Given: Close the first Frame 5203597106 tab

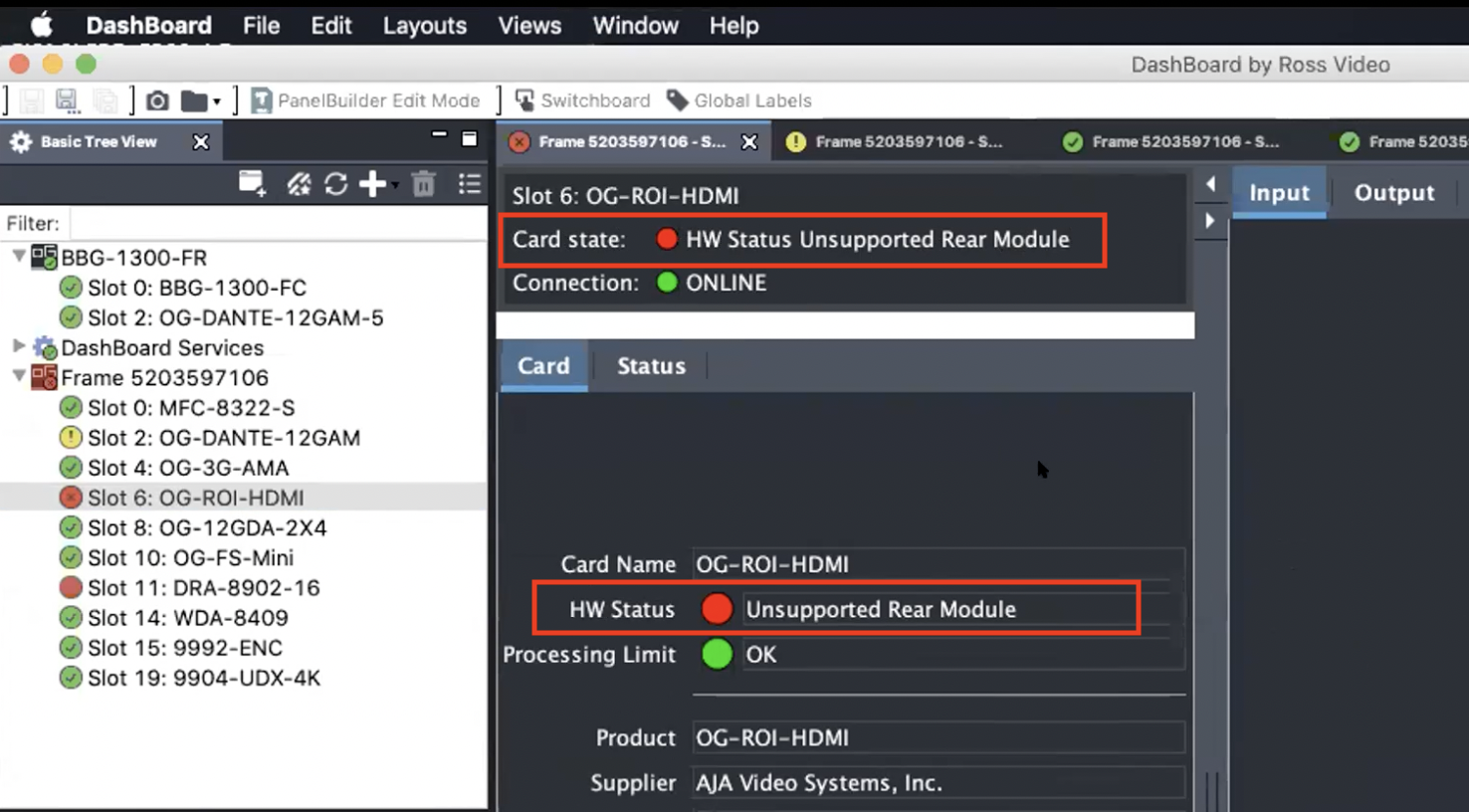Looking at the screenshot, I should (x=749, y=142).
